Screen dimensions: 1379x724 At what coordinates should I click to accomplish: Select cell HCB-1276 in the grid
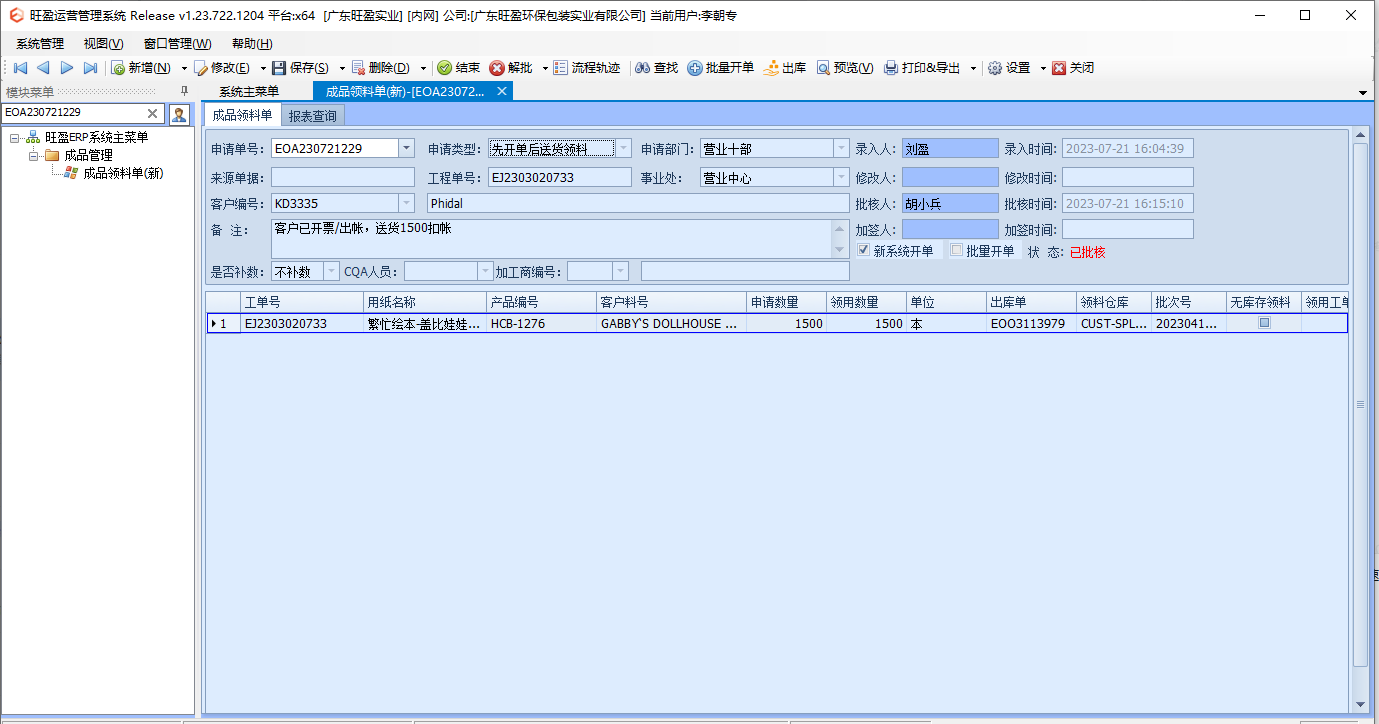541,324
